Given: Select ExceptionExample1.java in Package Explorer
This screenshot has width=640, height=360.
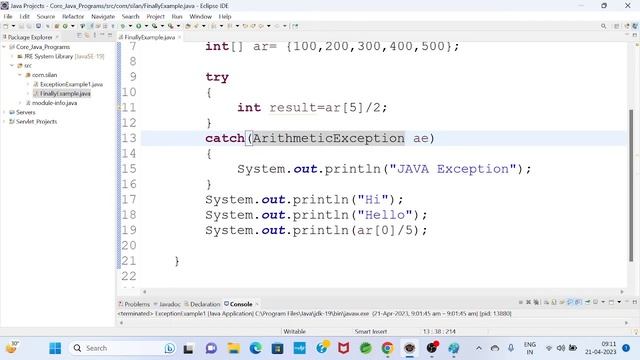Looking at the screenshot, I should (x=71, y=84).
